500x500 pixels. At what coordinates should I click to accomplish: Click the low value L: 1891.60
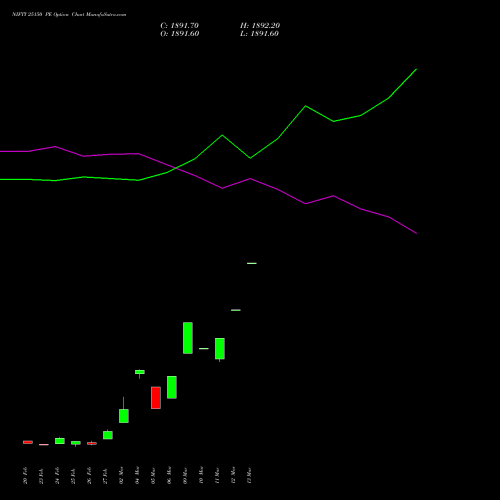tap(259, 34)
